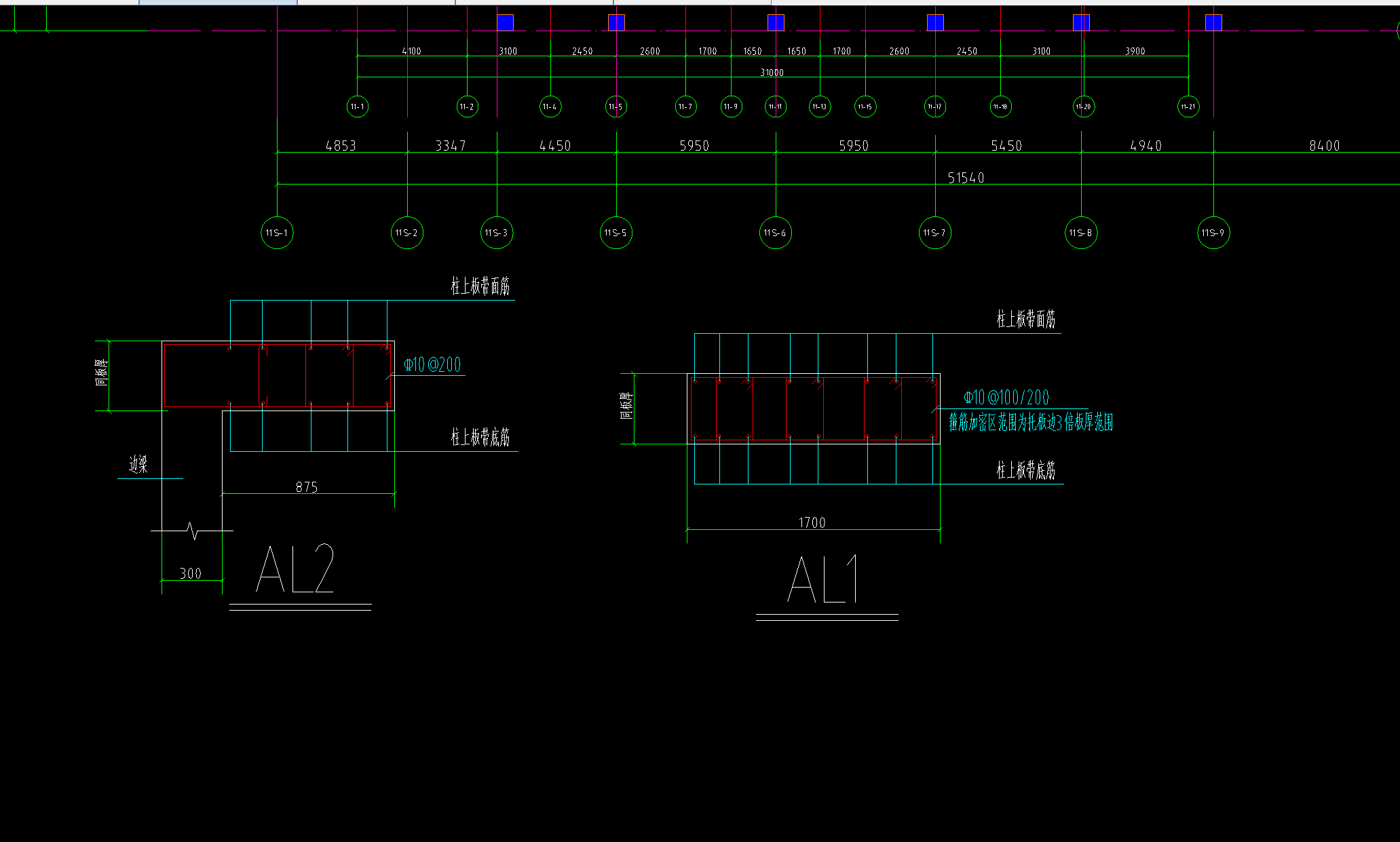Select the Φ10@200 stirrup annotation
The height and width of the screenshot is (842, 1400).
point(433,364)
